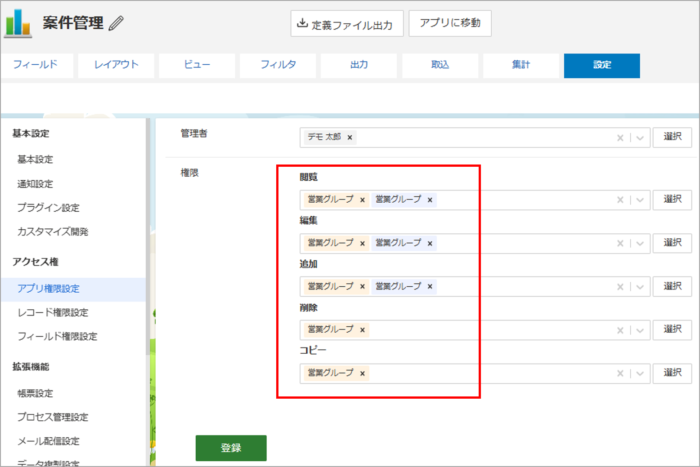Click 選択 button for the 編集 row

672,243
